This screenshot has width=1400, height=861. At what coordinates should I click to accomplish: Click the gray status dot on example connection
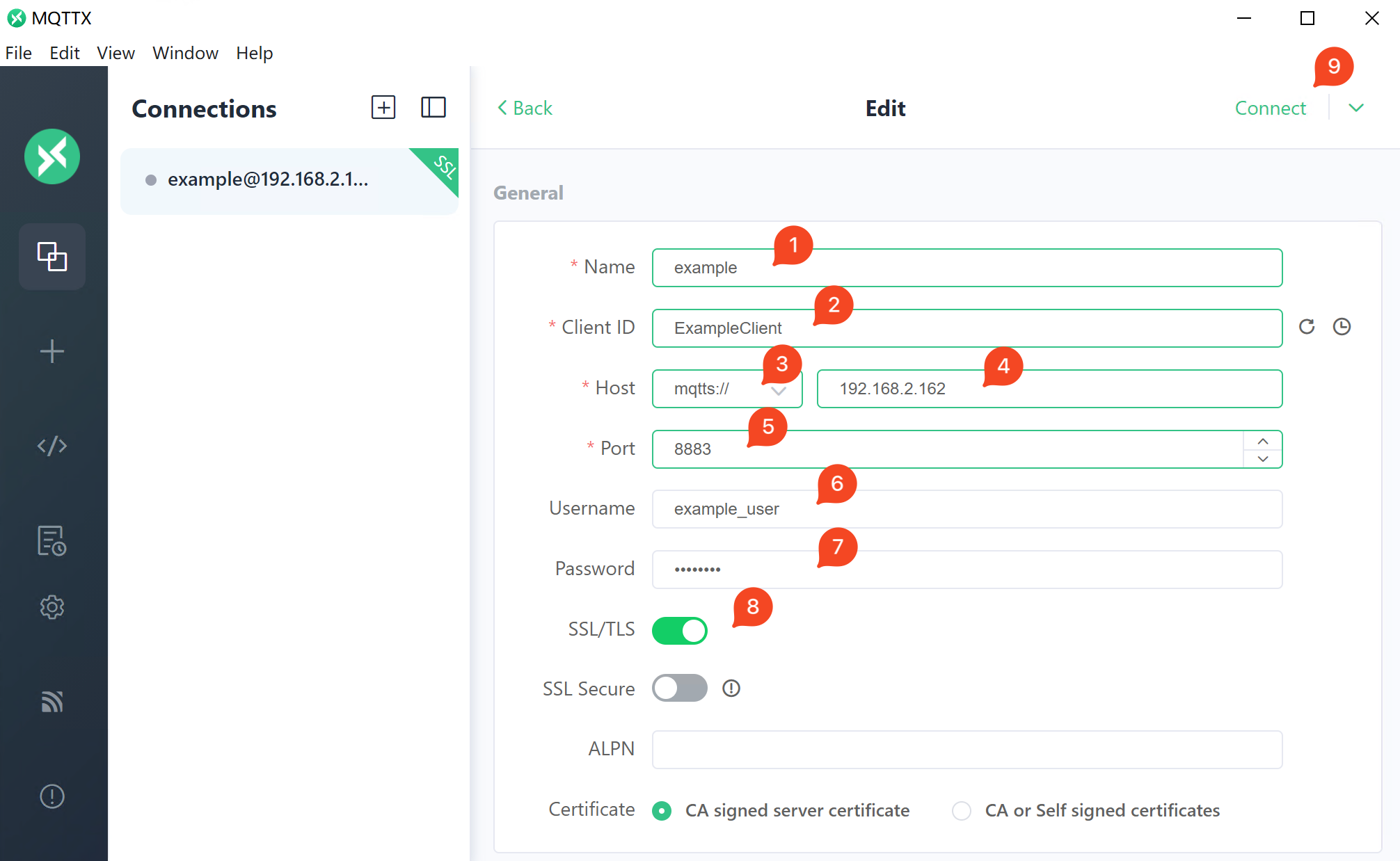[x=151, y=180]
